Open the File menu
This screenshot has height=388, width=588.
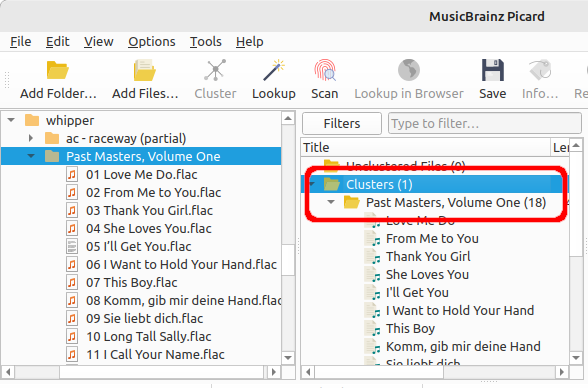(21, 42)
